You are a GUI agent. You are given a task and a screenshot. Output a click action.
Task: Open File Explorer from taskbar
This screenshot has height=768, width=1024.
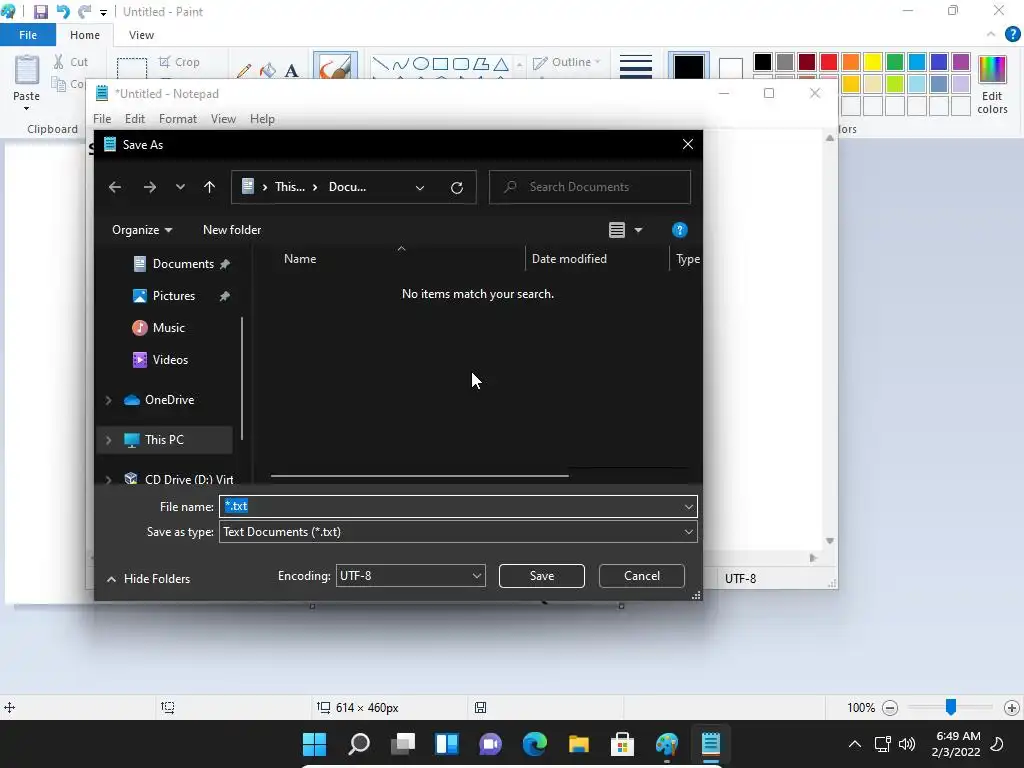tap(579, 744)
